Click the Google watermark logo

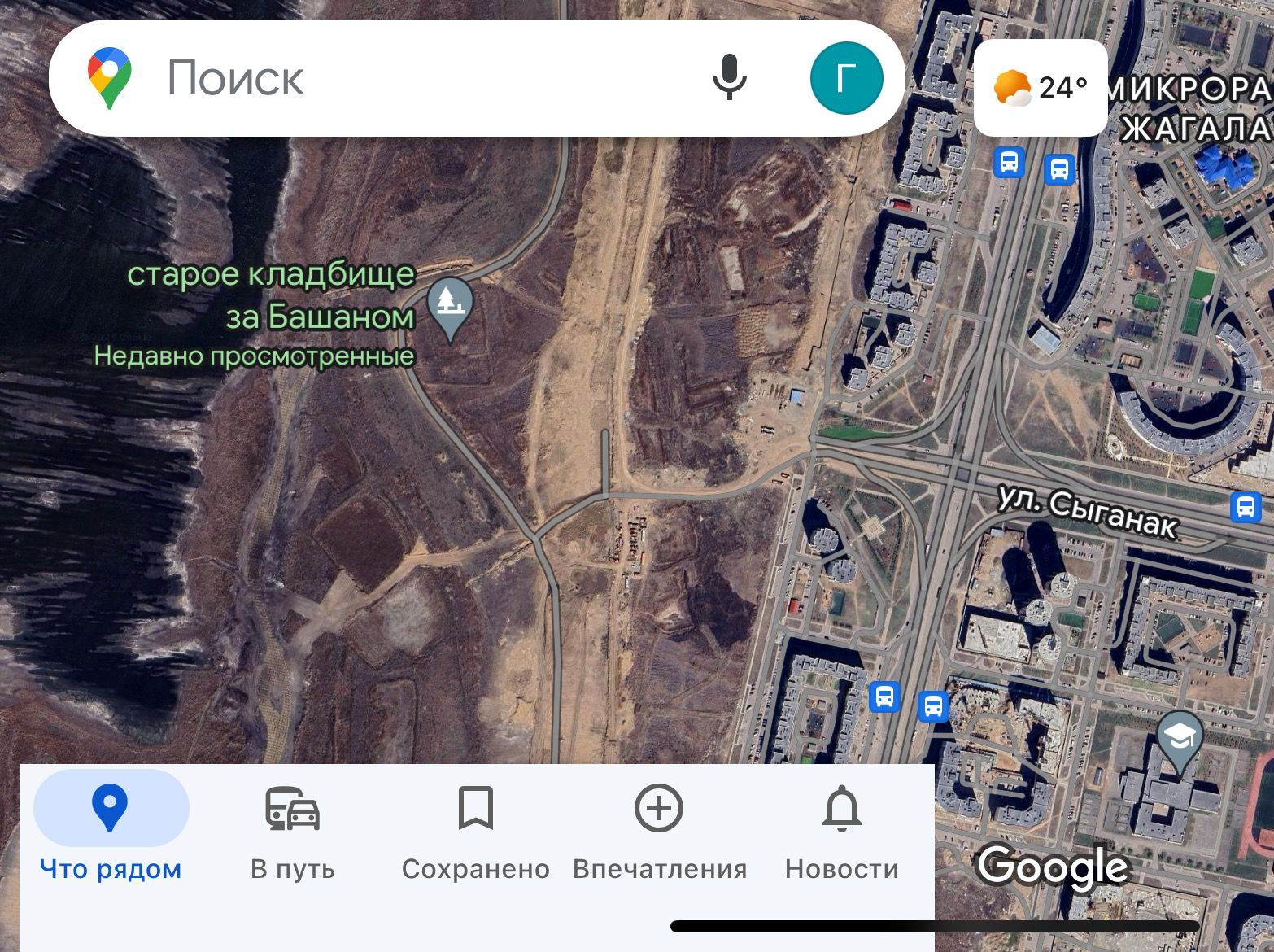tap(1053, 867)
